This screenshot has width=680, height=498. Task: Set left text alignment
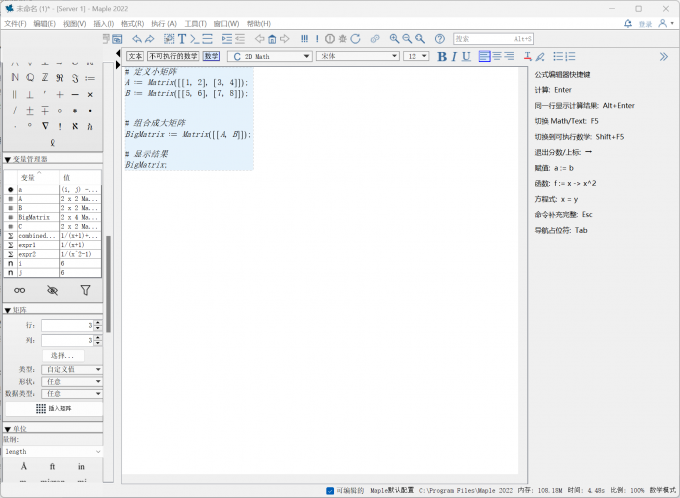pos(484,56)
